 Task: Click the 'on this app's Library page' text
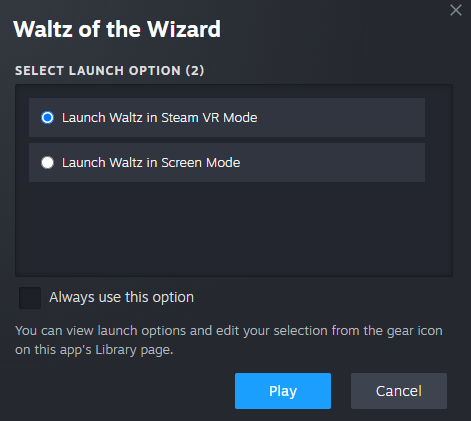coord(94,350)
